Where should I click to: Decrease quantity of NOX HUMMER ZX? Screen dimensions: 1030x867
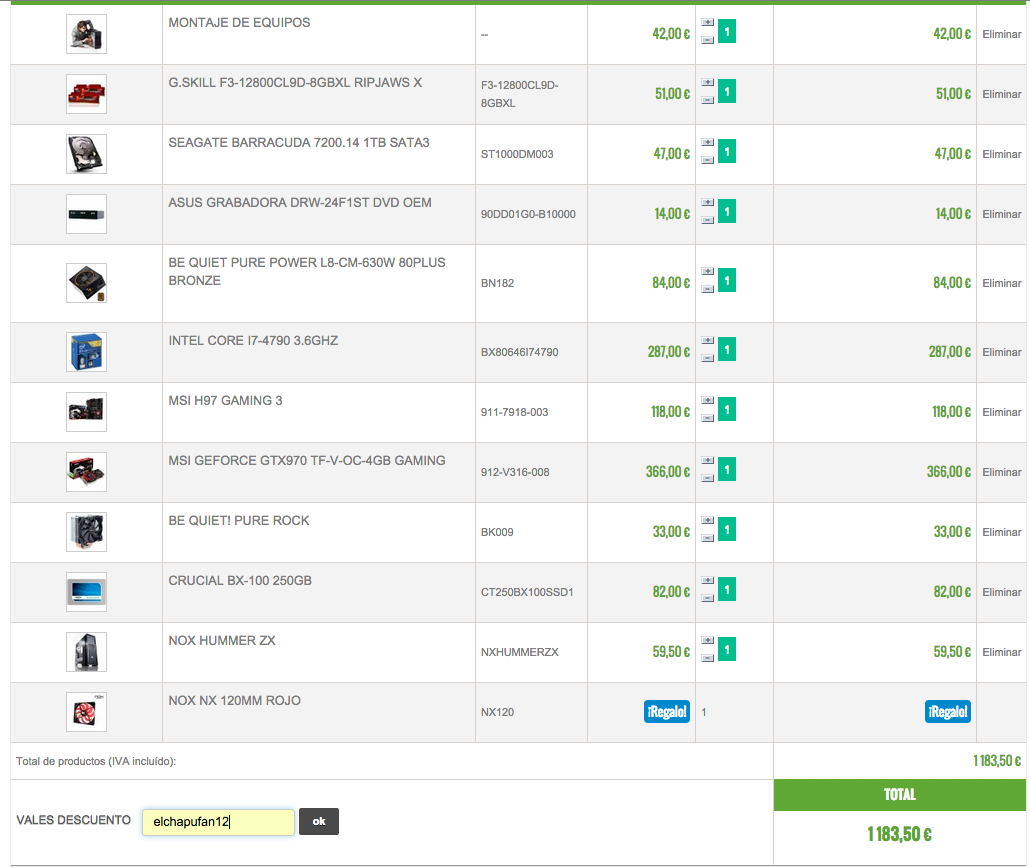click(707, 657)
